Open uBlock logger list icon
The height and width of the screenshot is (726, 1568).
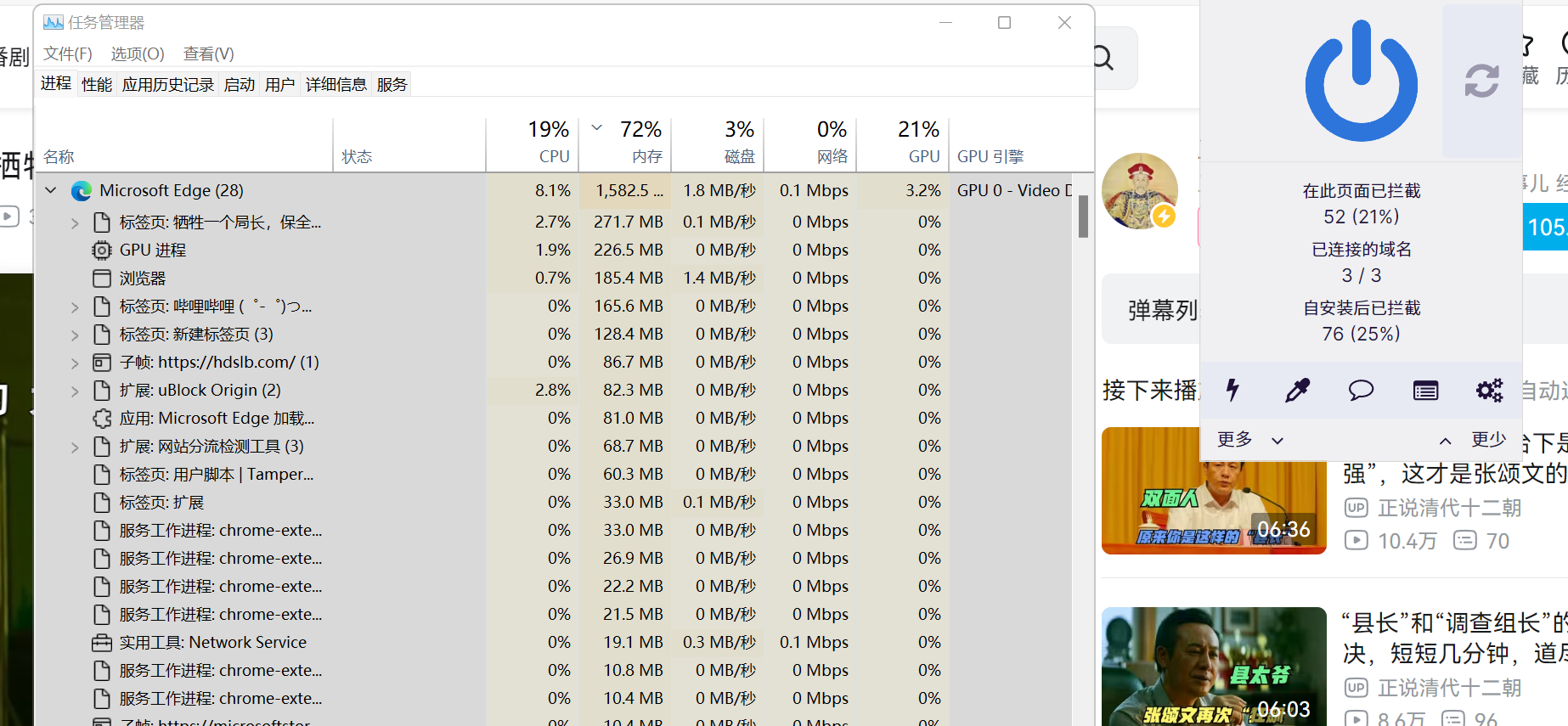point(1425,391)
